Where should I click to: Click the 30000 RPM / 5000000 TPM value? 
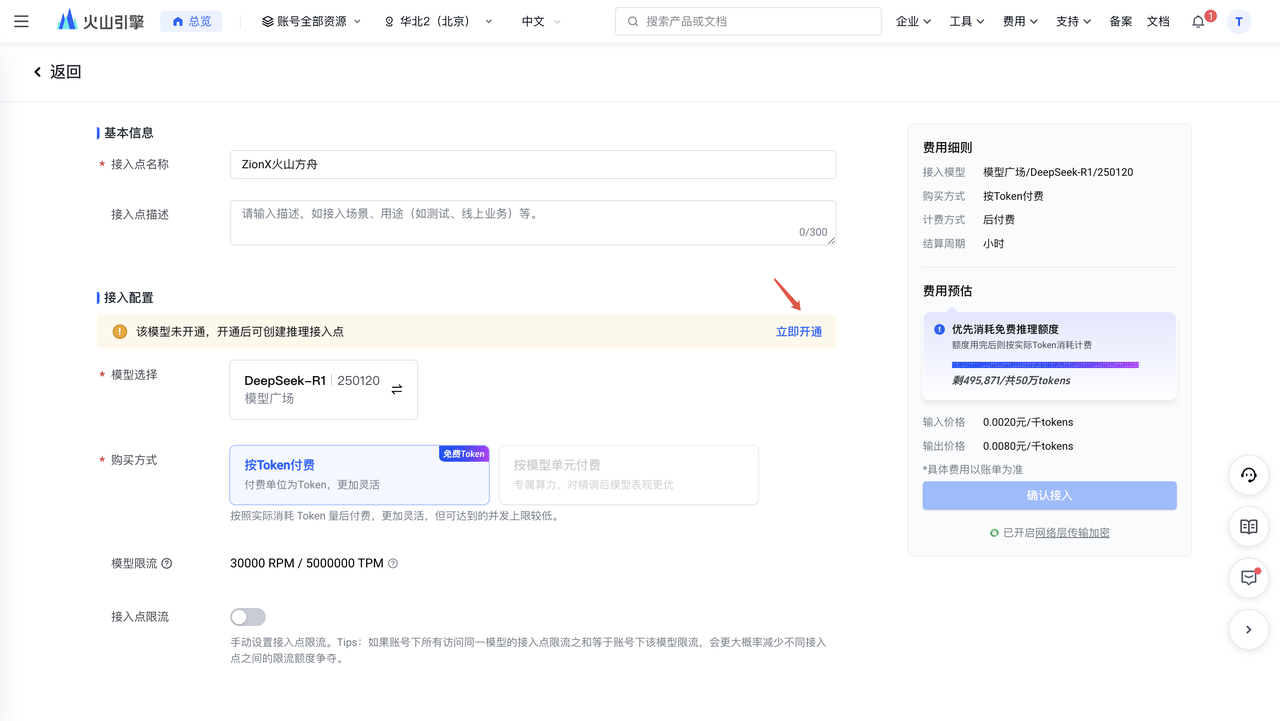tap(307, 564)
